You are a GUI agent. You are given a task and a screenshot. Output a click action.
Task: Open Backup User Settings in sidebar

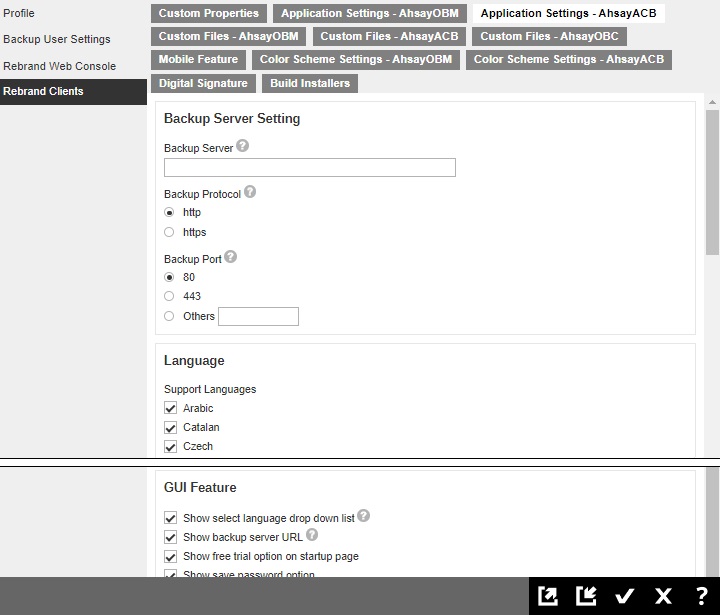click(x=56, y=39)
